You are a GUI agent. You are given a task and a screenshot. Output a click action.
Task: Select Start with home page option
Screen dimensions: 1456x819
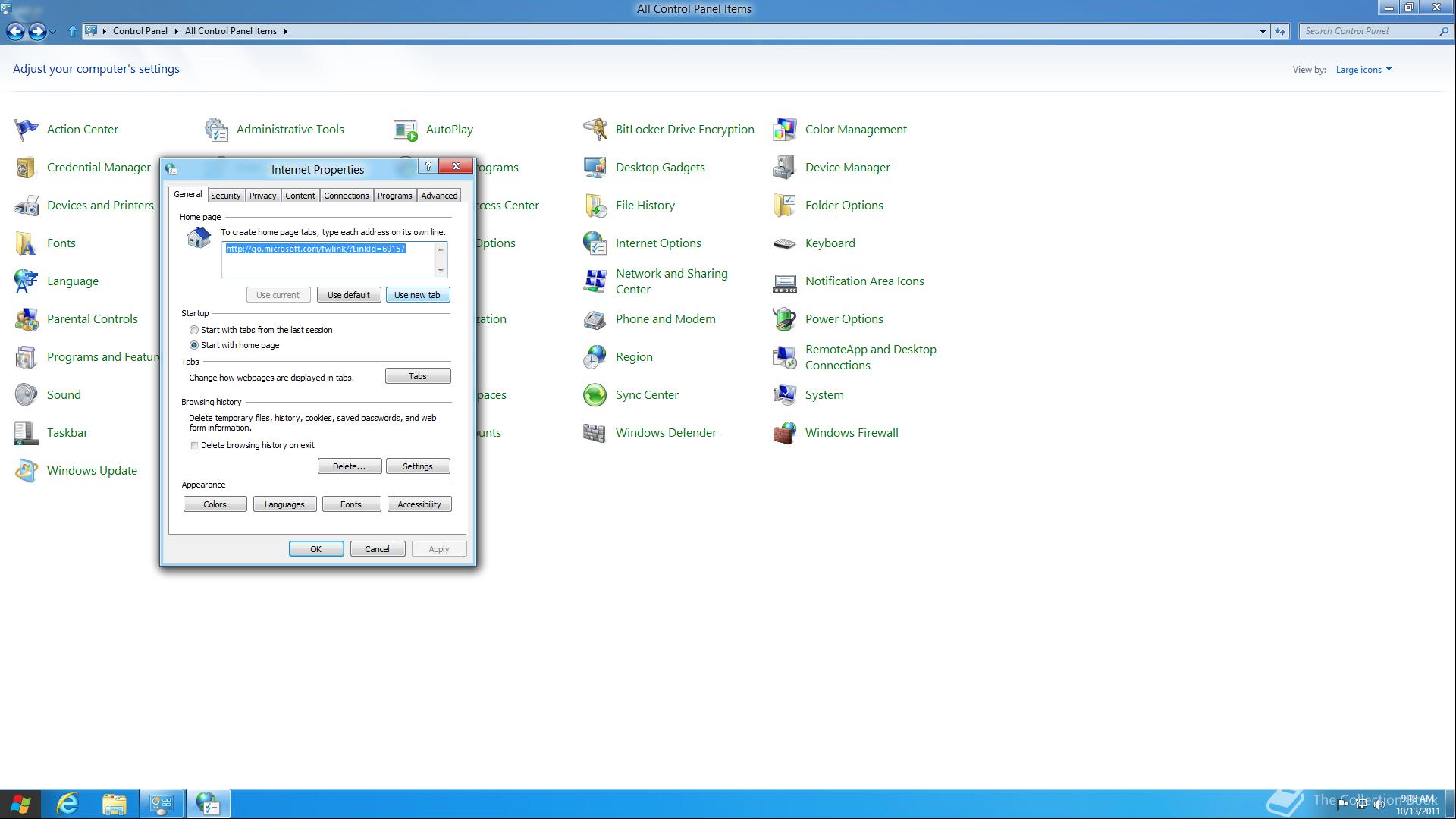click(x=194, y=345)
